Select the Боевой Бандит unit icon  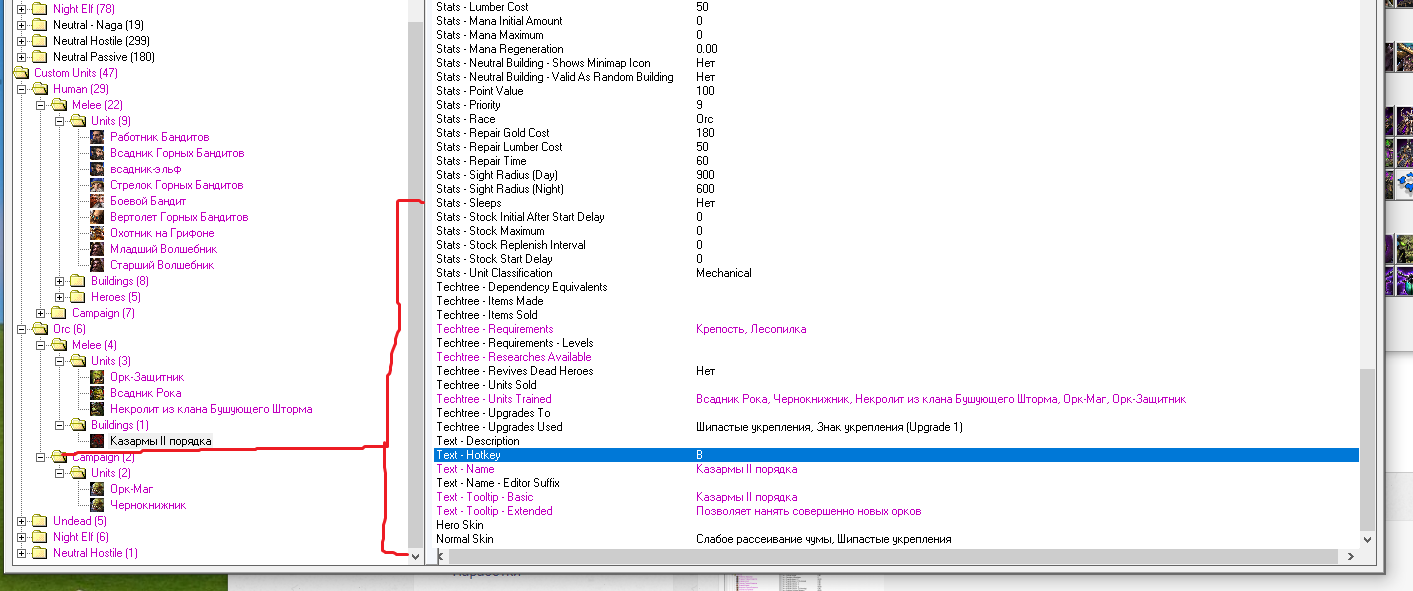[97, 201]
